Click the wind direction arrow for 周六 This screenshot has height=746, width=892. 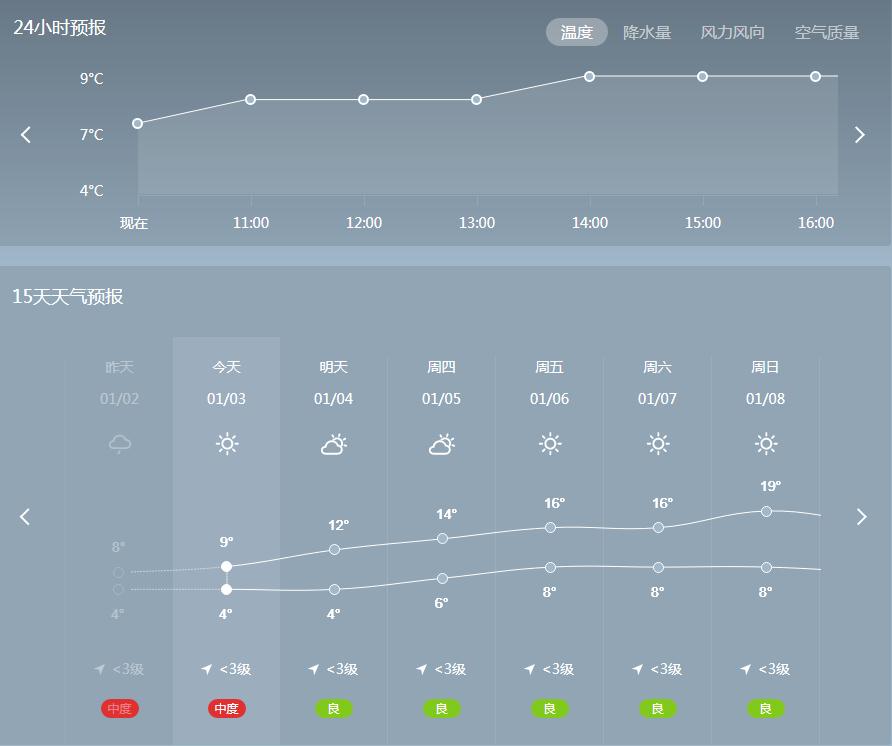pyautogui.click(x=638, y=669)
